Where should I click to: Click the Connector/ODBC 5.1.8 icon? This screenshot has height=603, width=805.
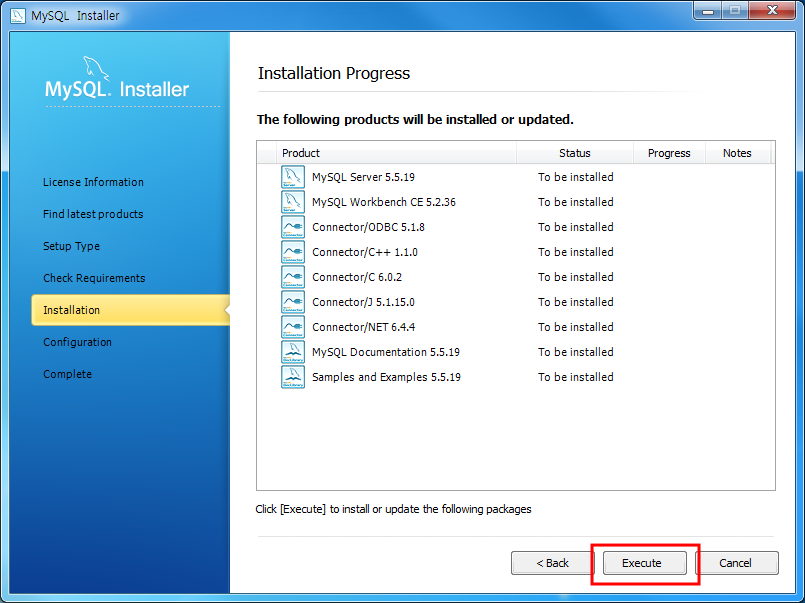tap(293, 227)
